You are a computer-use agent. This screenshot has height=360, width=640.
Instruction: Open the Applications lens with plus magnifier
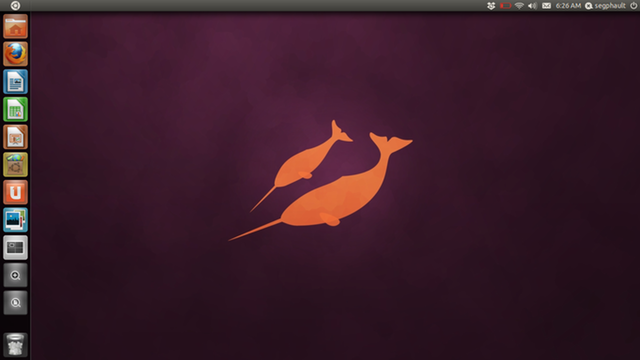click(x=16, y=275)
